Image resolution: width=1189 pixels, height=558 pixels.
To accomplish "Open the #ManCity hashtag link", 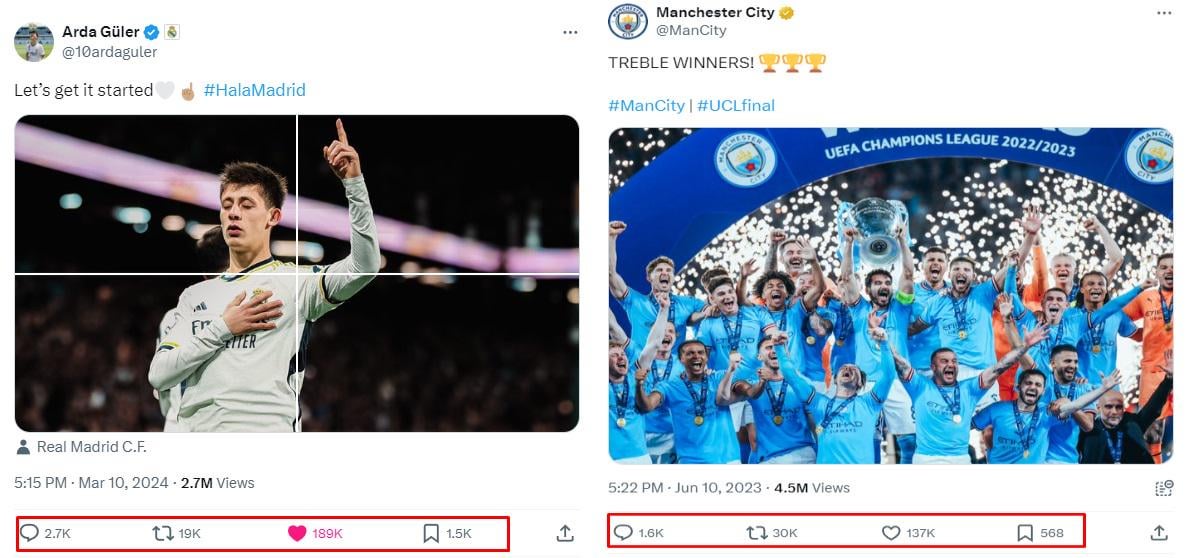I will click(646, 105).
